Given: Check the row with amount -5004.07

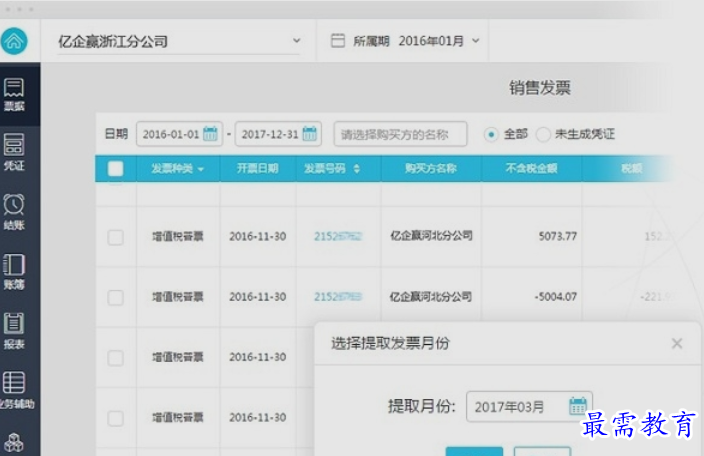Looking at the screenshot, I should point(115,297).
